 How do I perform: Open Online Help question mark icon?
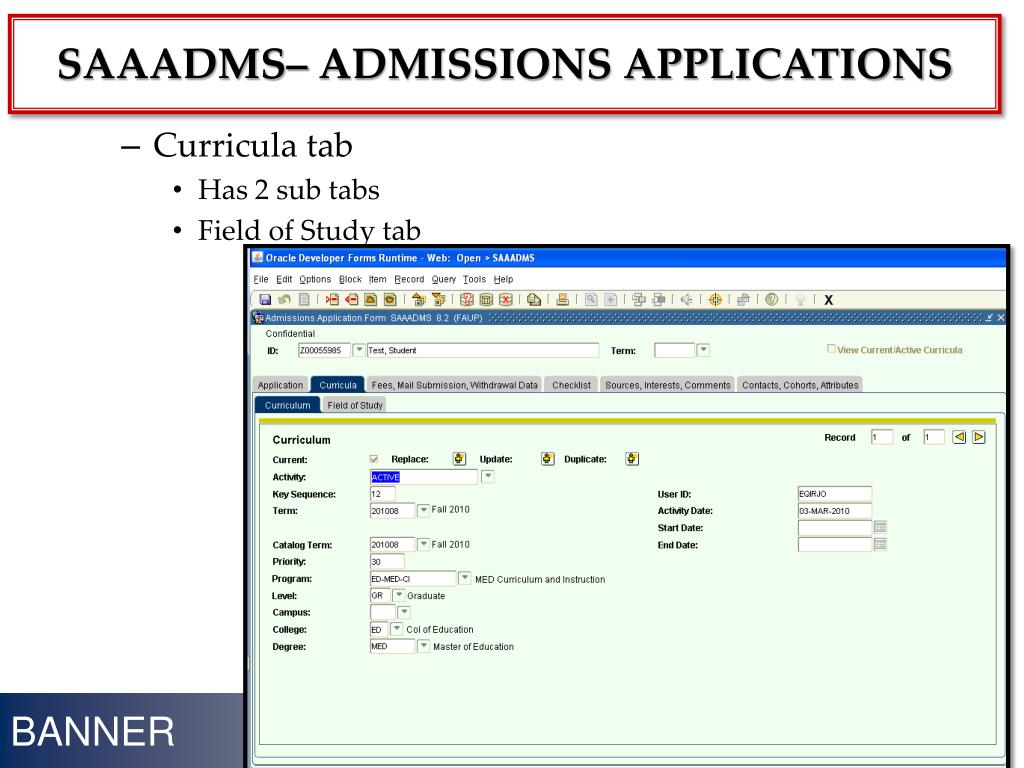tap(771, 300)
